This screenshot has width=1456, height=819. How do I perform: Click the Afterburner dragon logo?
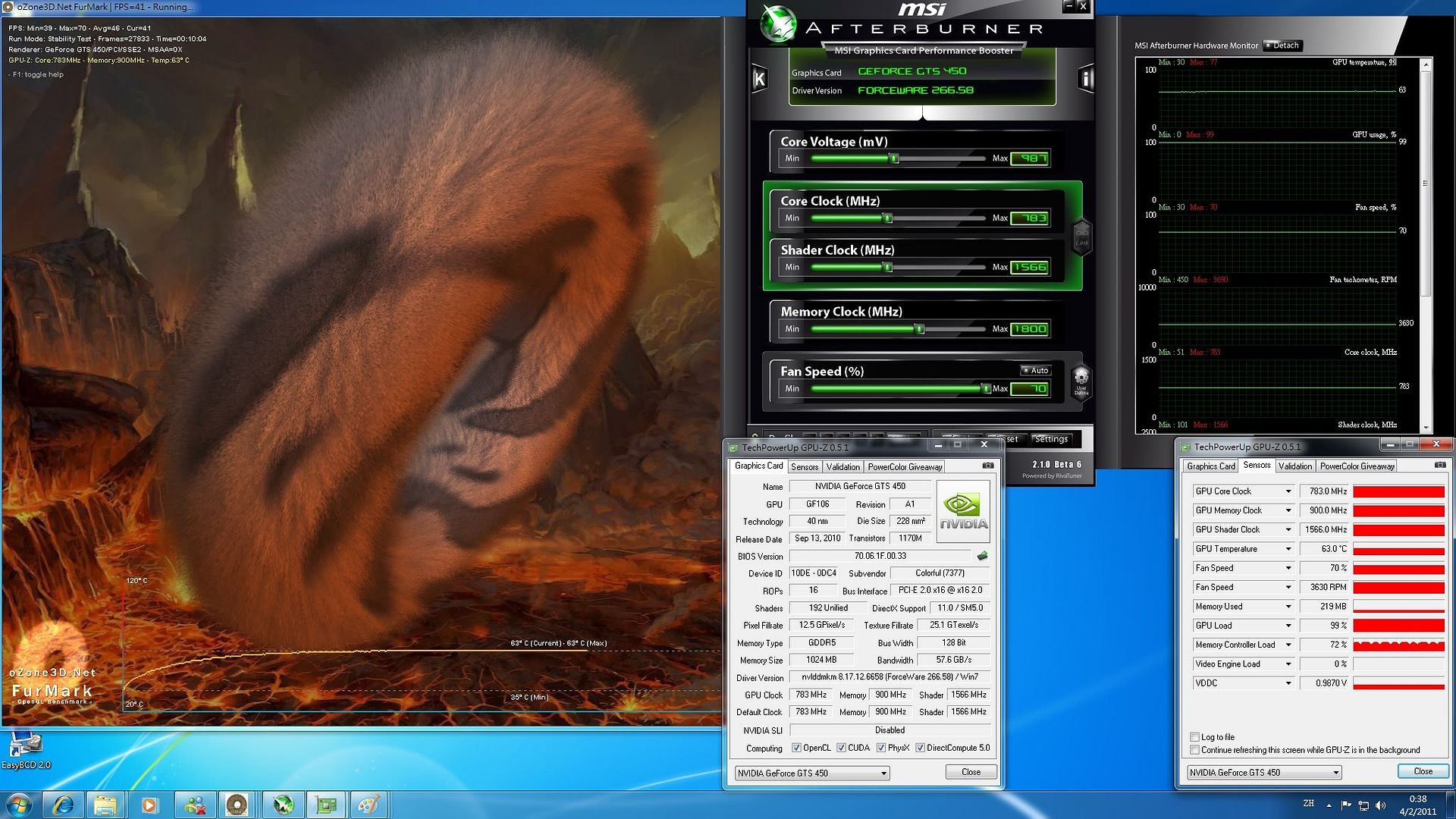click(x=778, y=24)
